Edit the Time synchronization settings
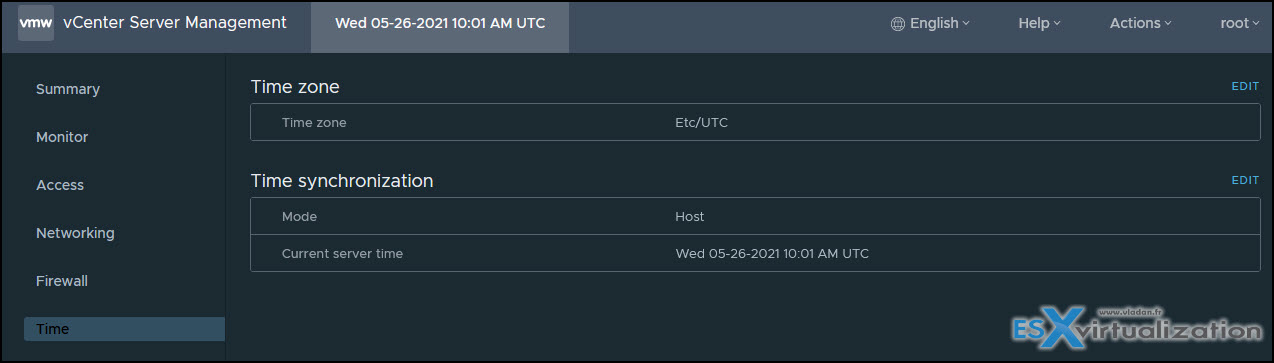This screenshot has height=363, width=1274. 1245,181
